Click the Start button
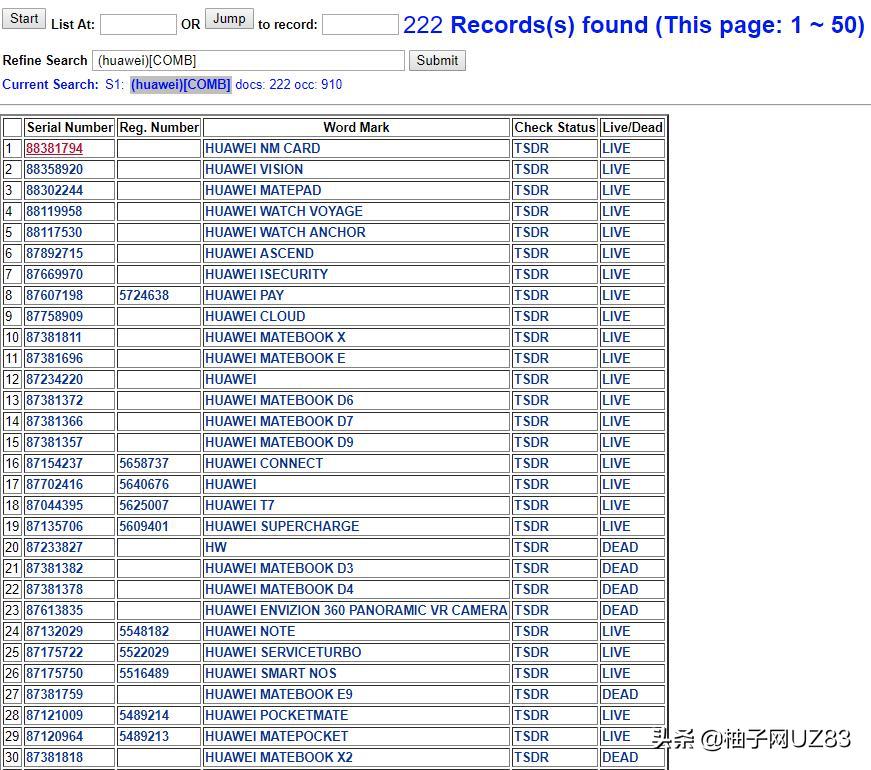This screenshot has height=770, width=871. pyautogui.click(x=24, y=19)
